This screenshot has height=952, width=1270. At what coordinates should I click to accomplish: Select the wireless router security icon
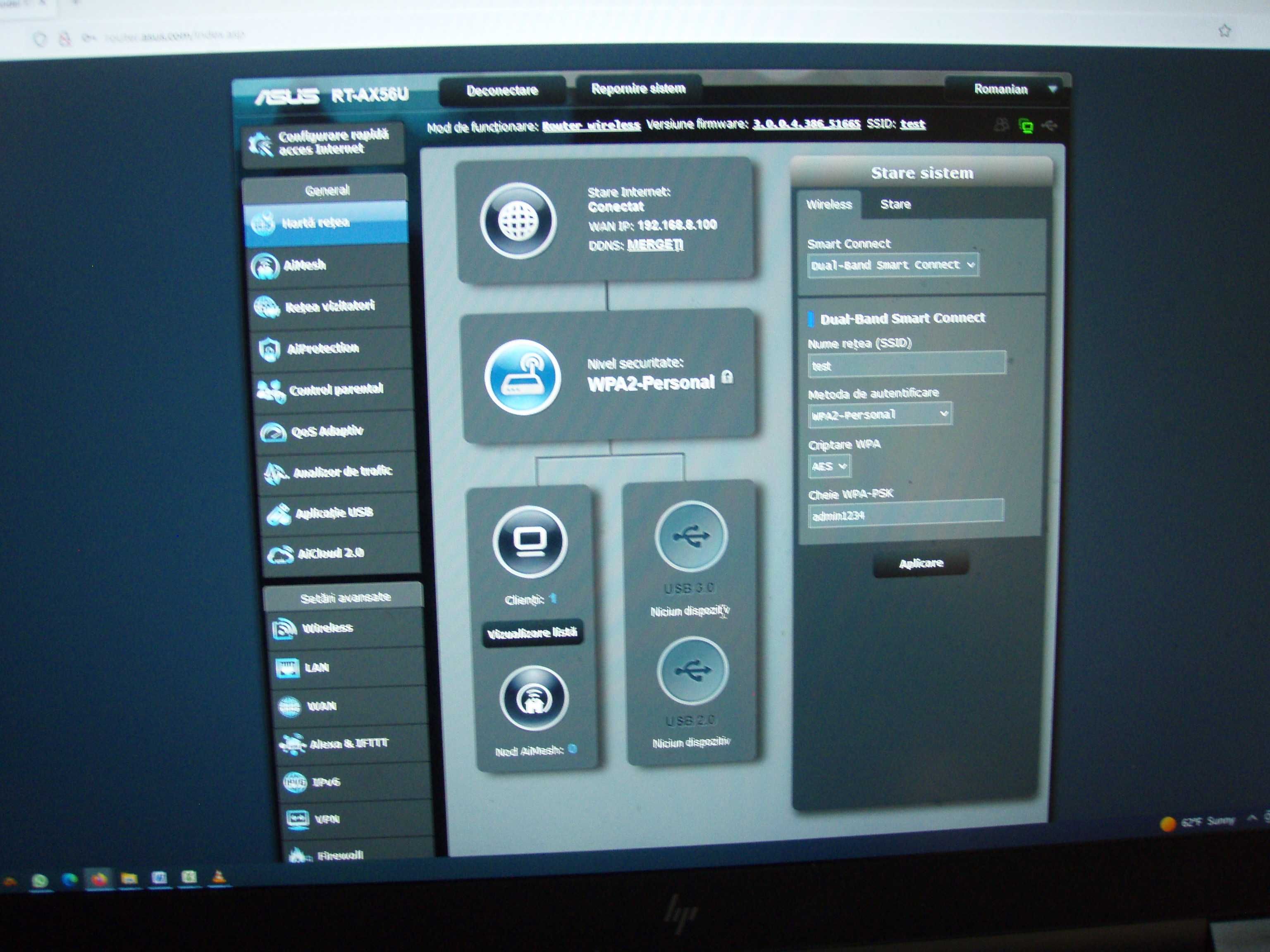523,377
